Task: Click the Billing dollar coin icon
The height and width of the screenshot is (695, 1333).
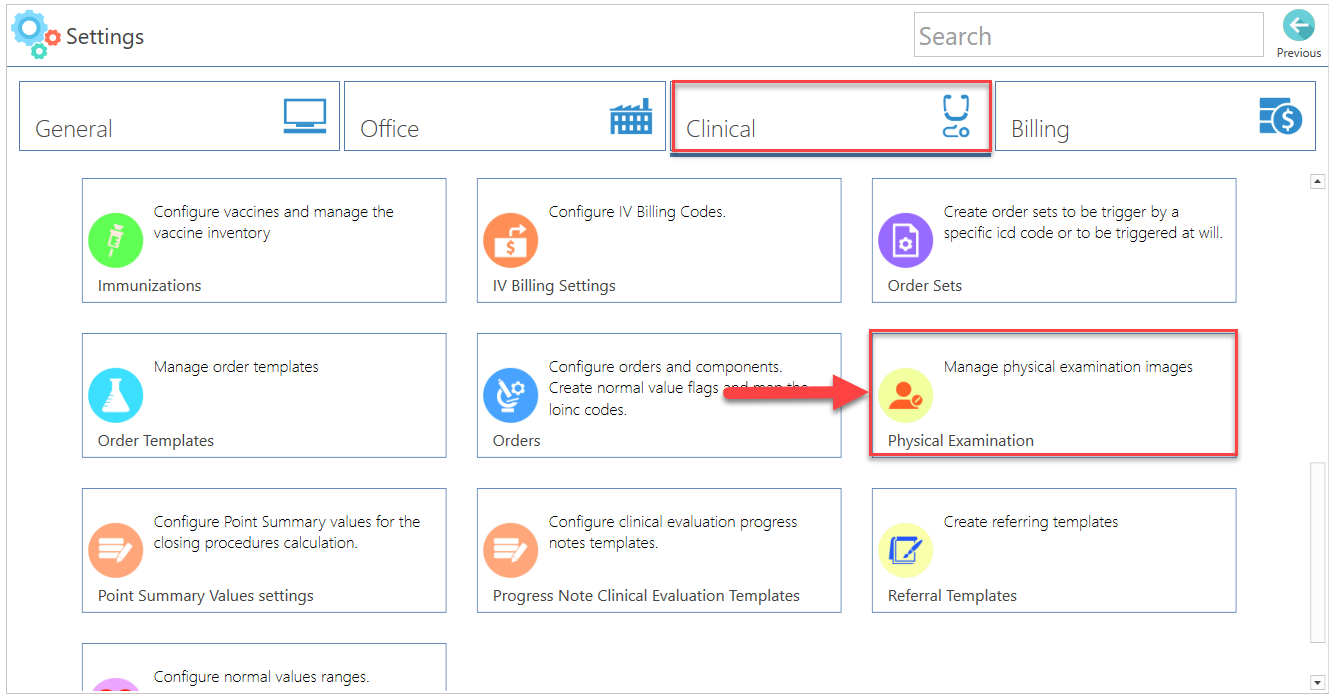Action: point(1280,116)
